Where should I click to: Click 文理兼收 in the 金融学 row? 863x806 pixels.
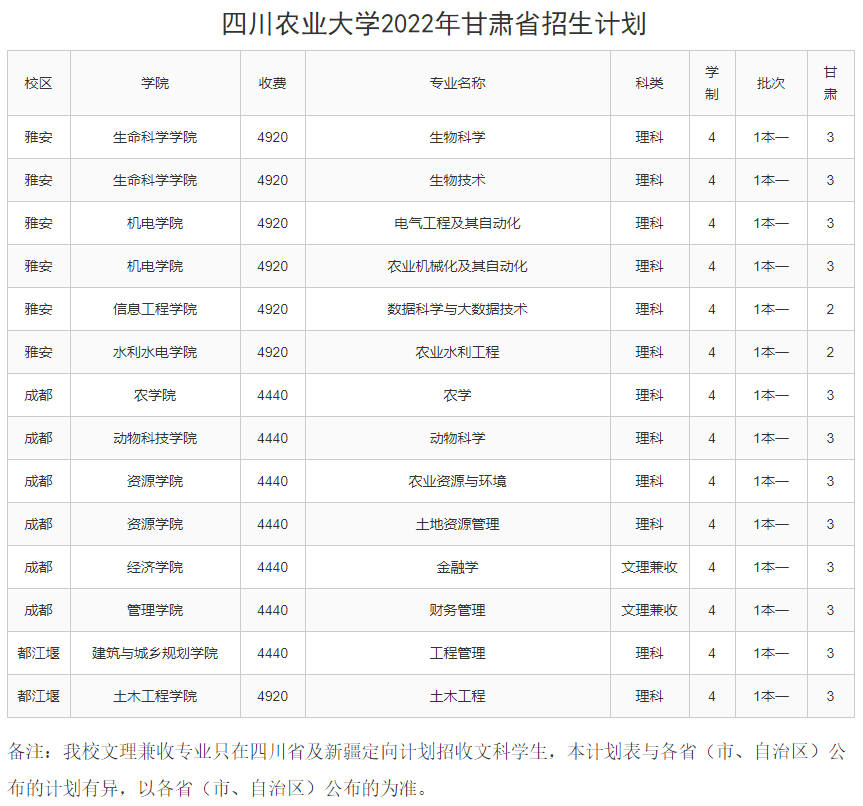point(649,567)
